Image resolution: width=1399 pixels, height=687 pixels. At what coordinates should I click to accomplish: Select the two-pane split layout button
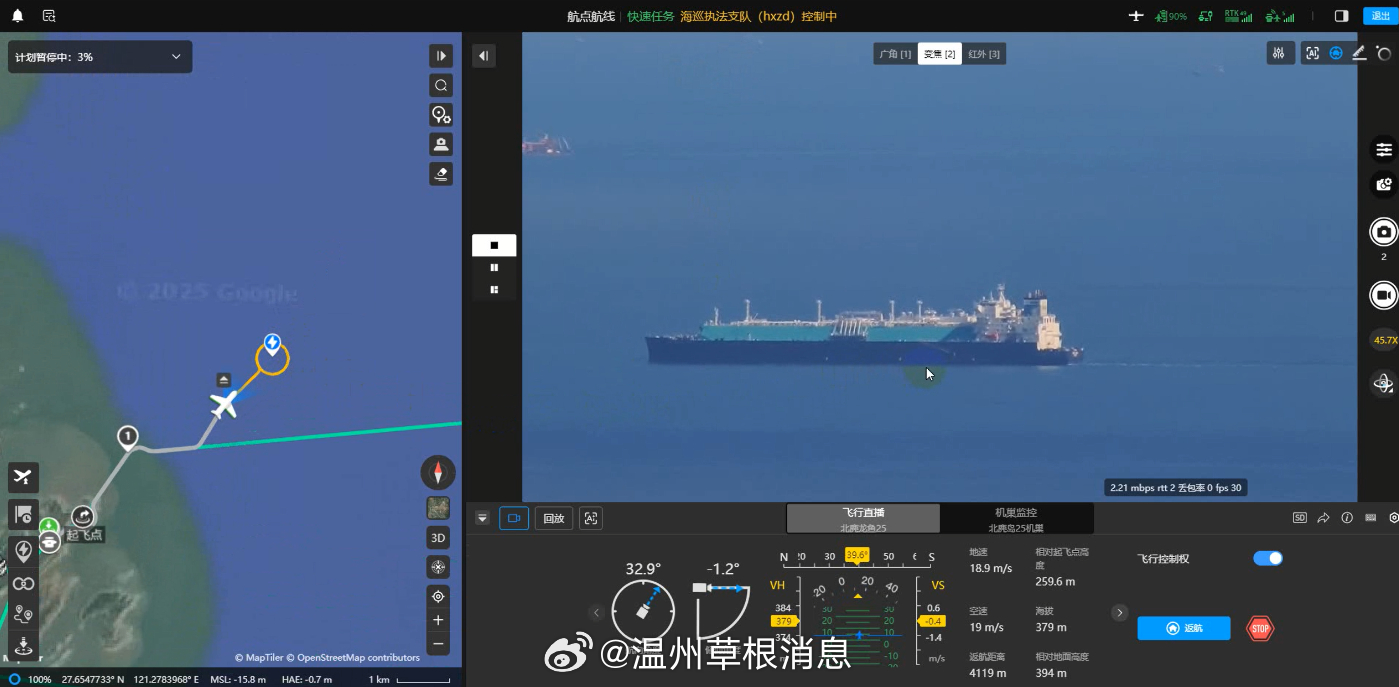tap(494, 267)
